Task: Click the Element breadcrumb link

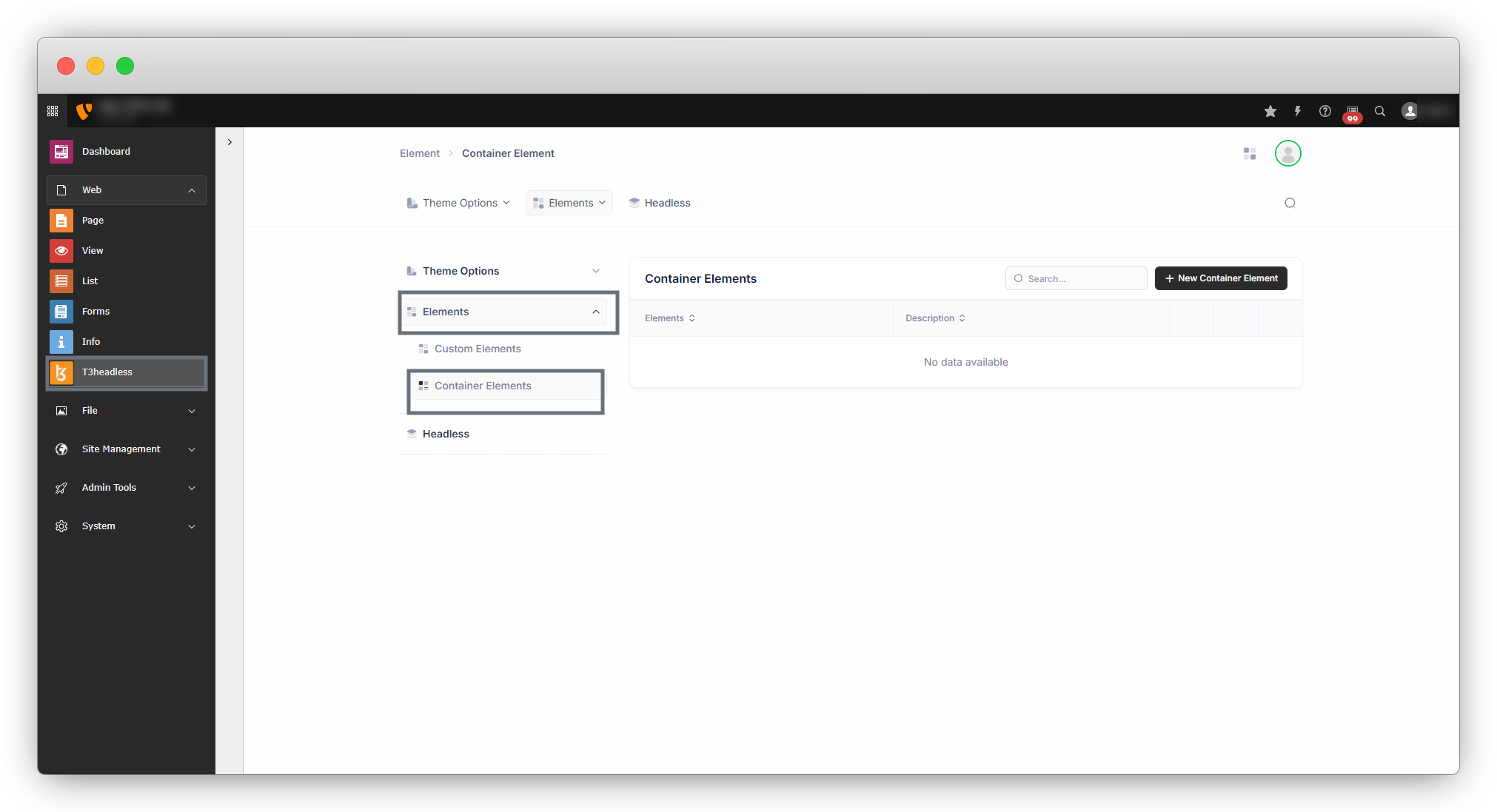Action: point(420,153)
